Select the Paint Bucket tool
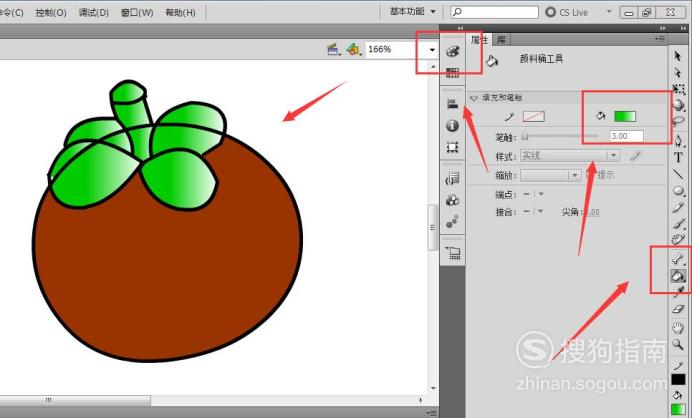 [x=677, y=276]
